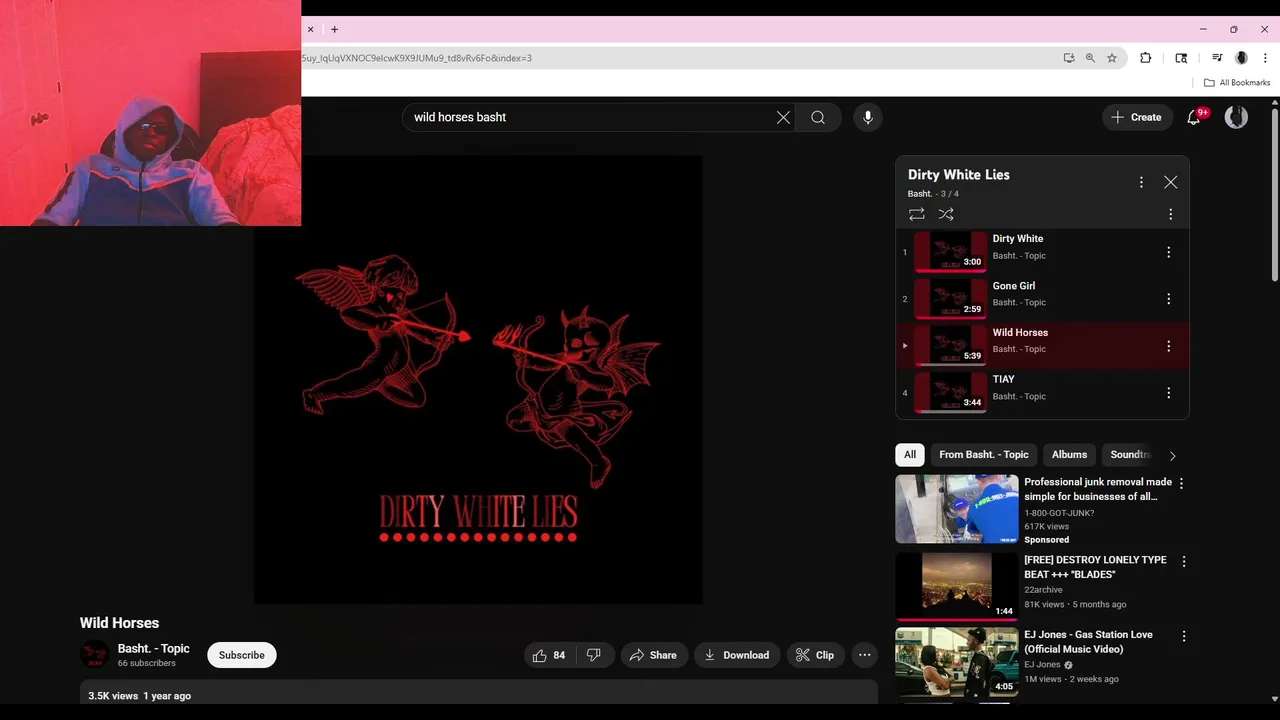This screenshot has width=1280, height=720.
Task: Close the current browser tab
Action: [x=310, y=30]
